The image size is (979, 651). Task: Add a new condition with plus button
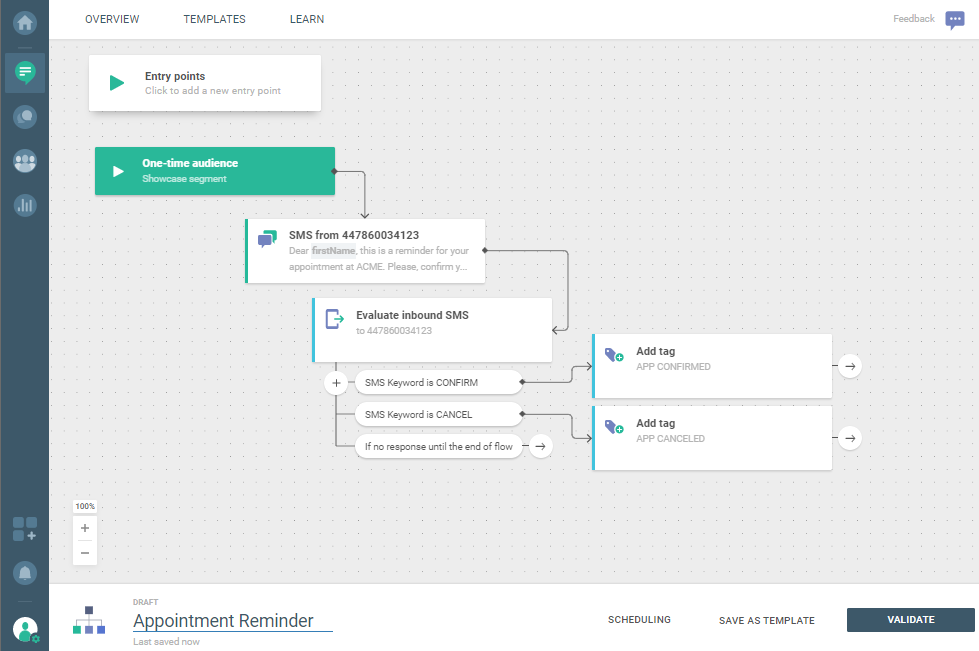336,383
